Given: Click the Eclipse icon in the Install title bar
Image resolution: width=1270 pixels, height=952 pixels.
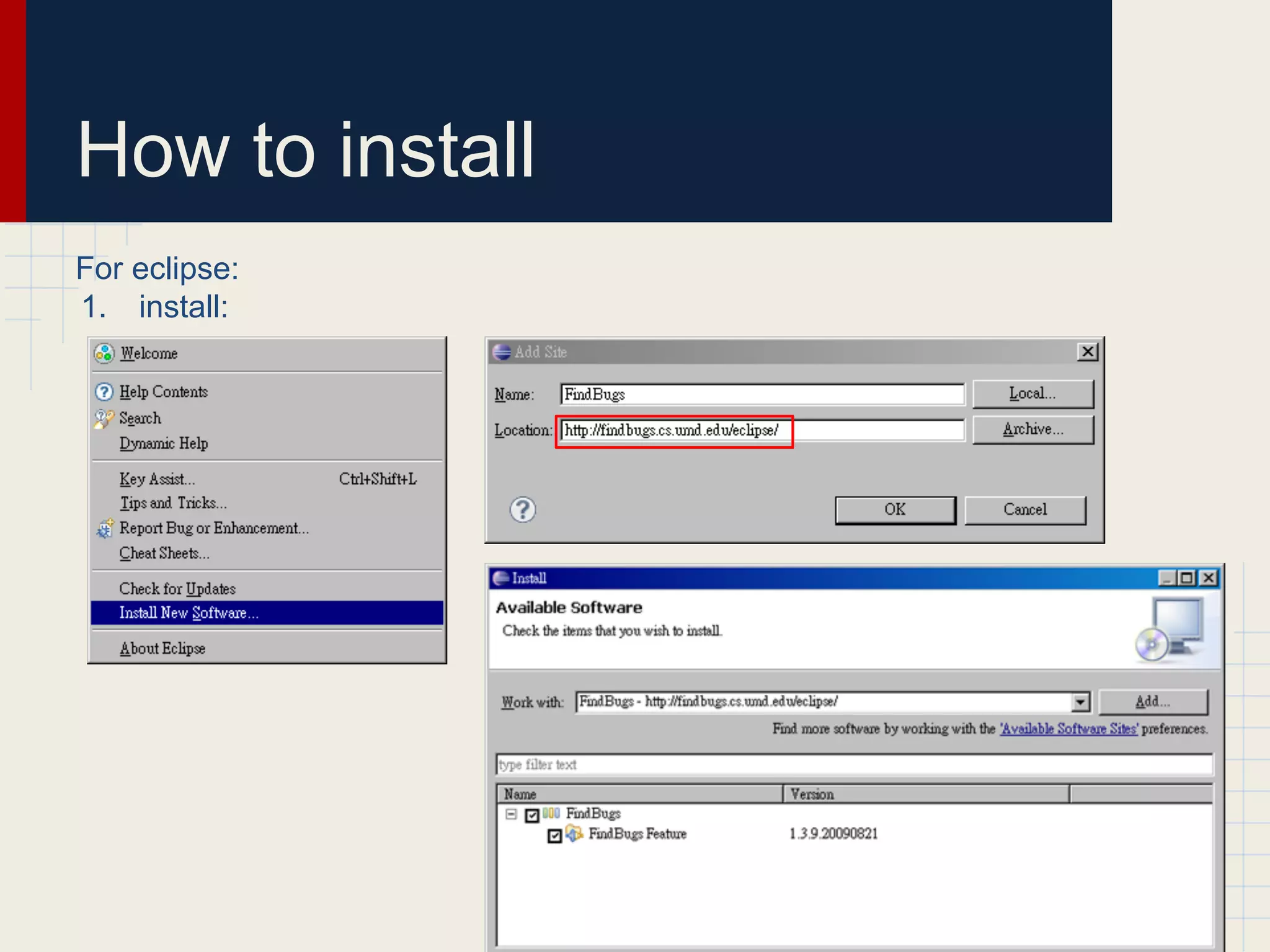Looking at the screenshot, I should click(x=500, y=578).
